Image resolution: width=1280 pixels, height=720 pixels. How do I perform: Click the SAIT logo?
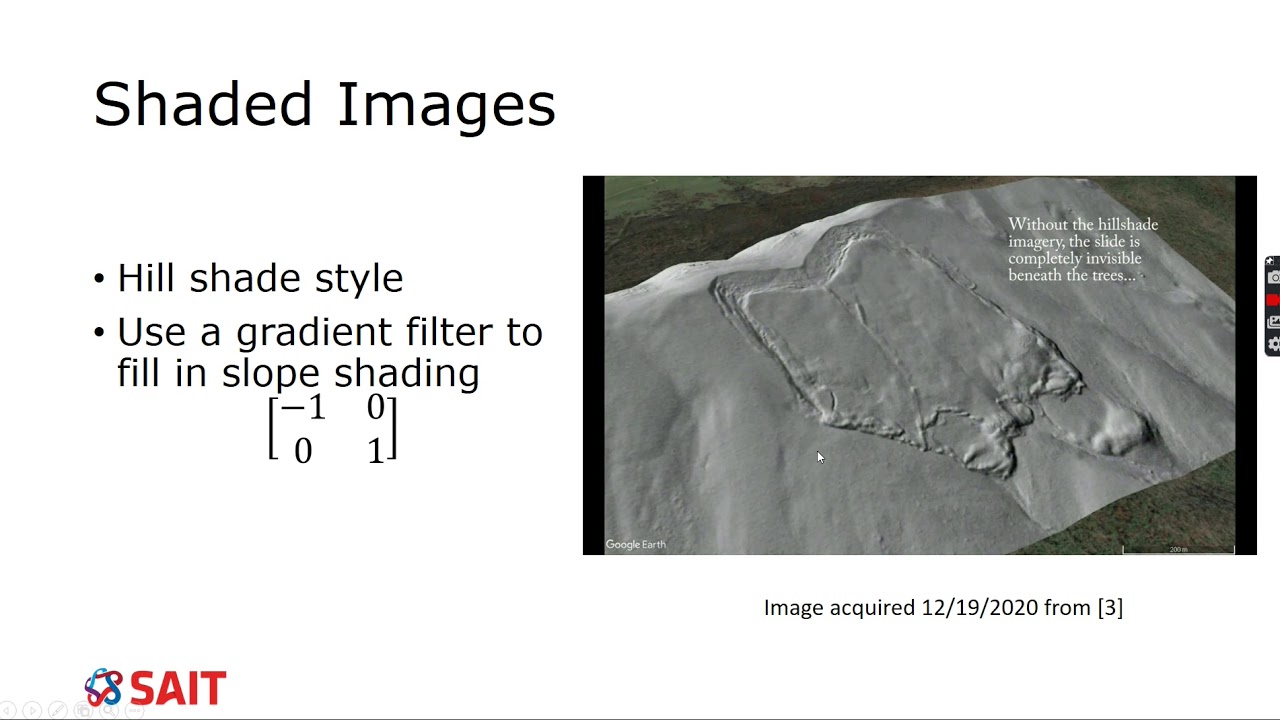pos(155,689)
